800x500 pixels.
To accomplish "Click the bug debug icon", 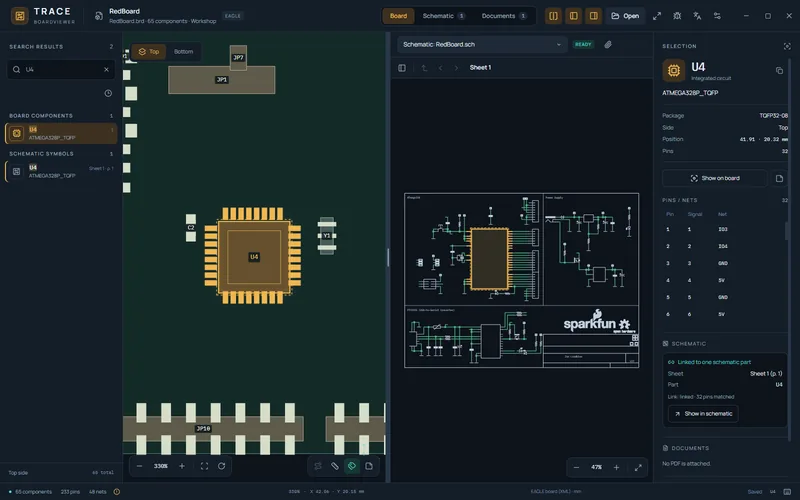I will (x=677, y=16).
